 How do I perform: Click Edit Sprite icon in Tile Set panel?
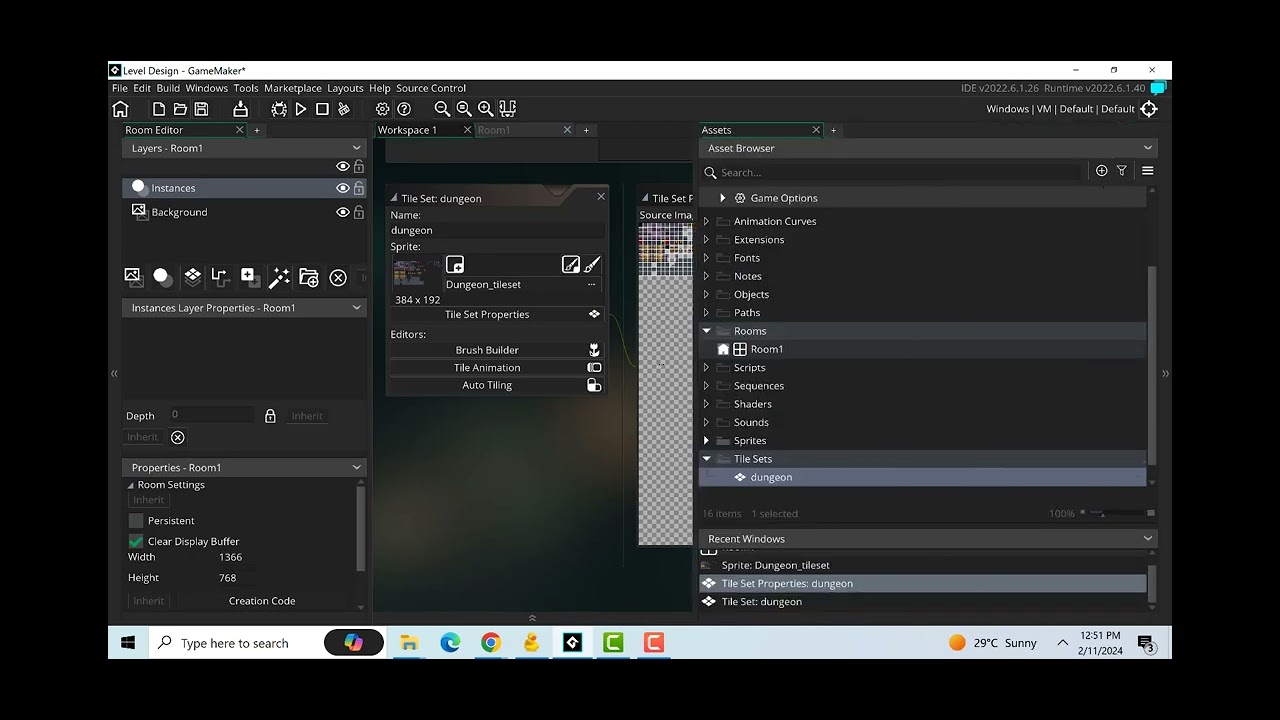(570, 265)
